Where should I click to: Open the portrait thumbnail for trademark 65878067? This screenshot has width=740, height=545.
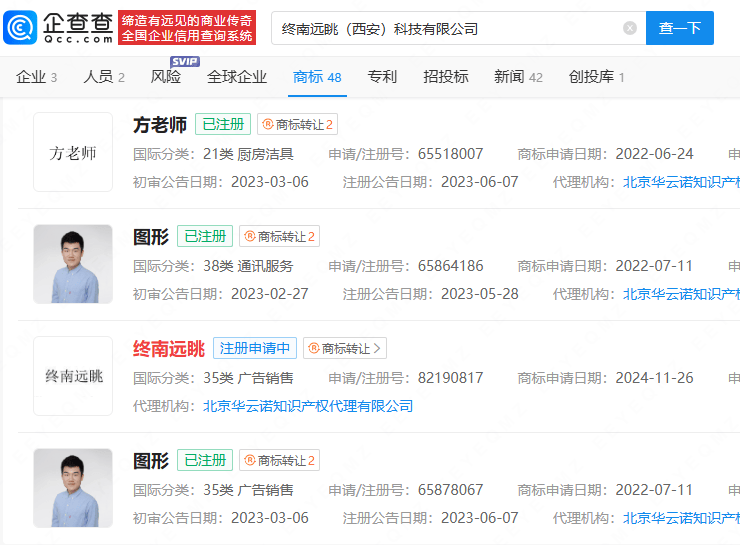click(x=73, y=488)
